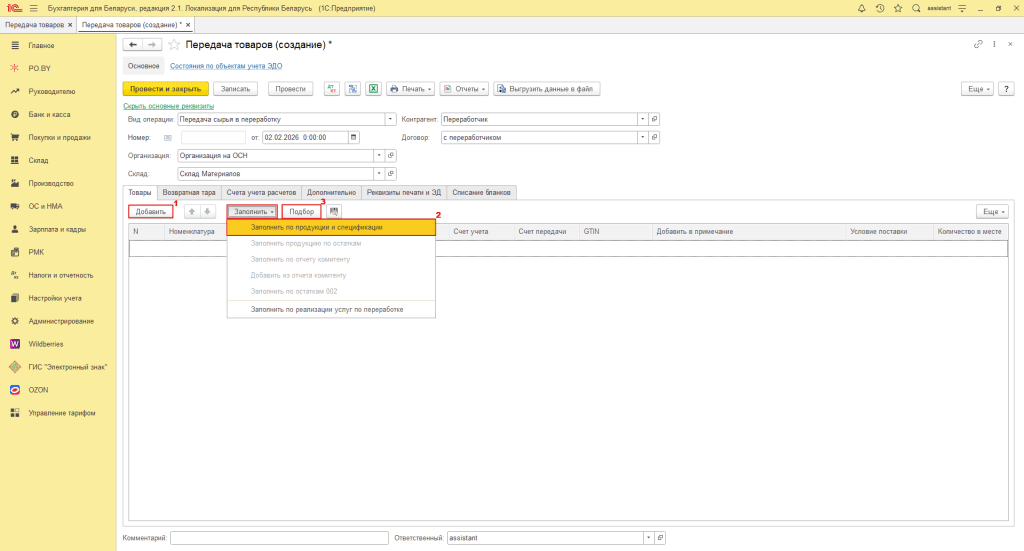Open the Wildberries sidebar section
The image size is (1024, 551).
click(x=45, y=344)
